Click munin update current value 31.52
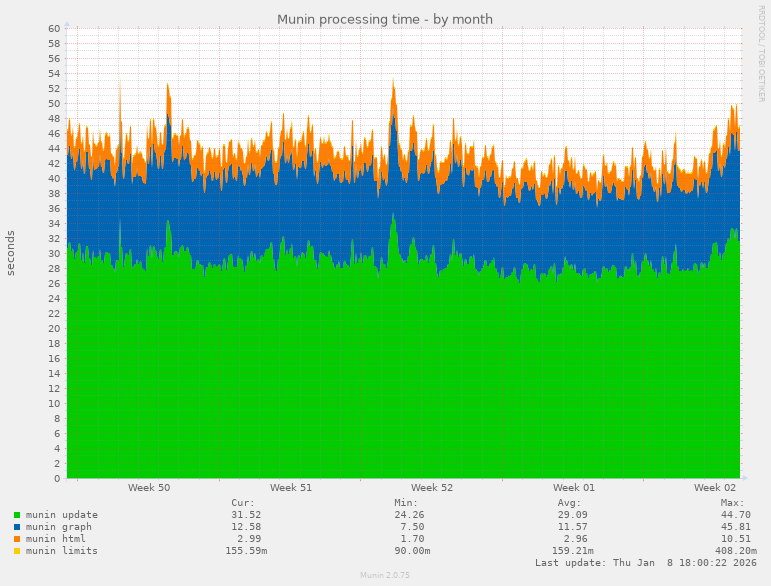The image size is (771, 586). (246, 515)
